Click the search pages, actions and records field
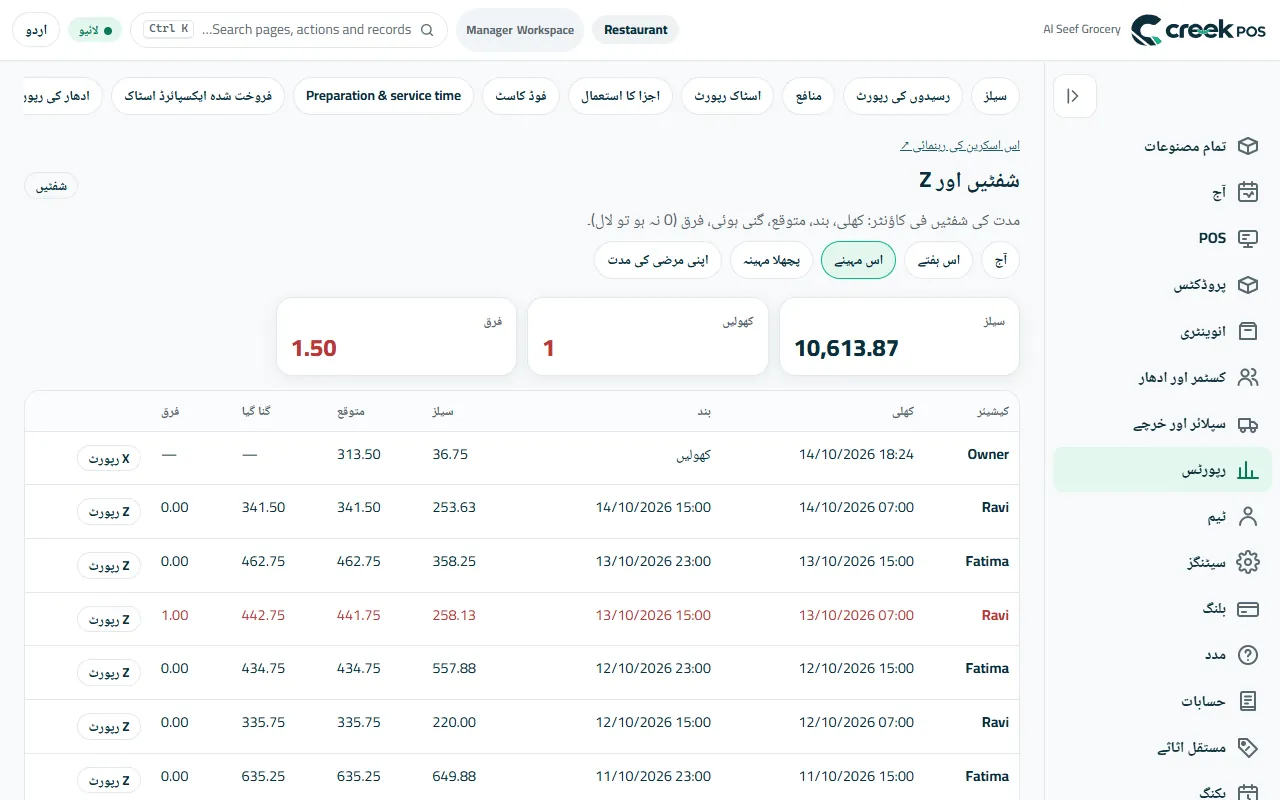 [289, 30]
